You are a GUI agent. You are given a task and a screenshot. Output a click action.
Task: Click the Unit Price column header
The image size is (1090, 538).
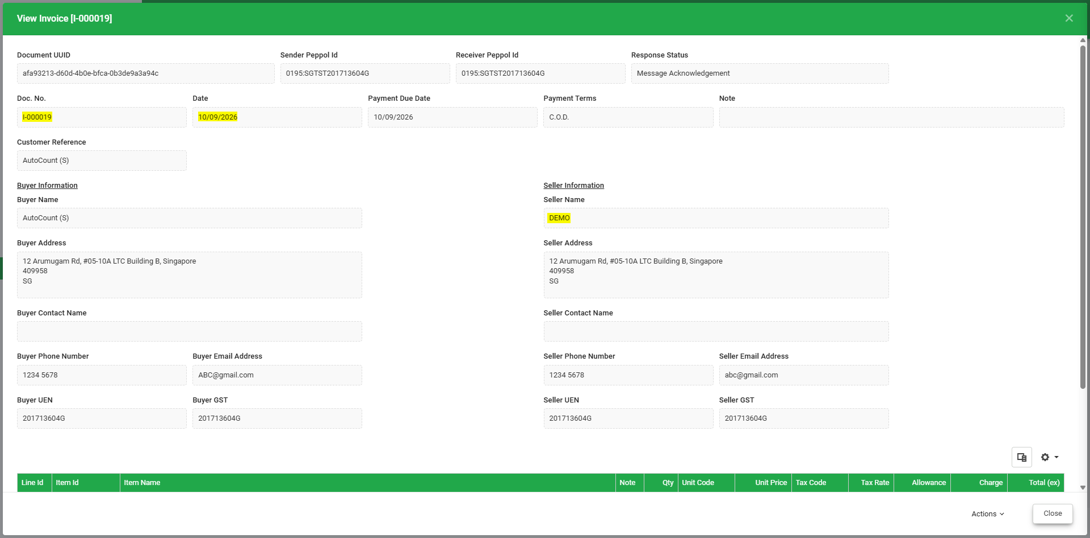pyautogui.click(x=763, y=482)
